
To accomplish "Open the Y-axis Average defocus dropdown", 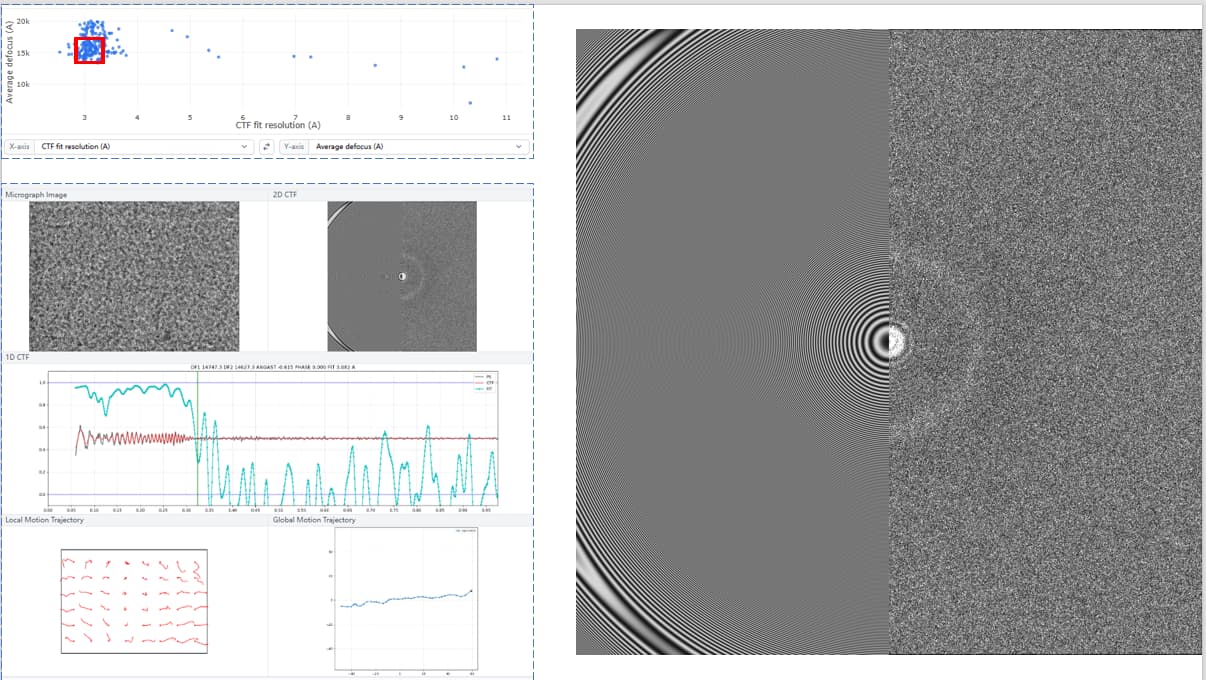I will point(419,147).
